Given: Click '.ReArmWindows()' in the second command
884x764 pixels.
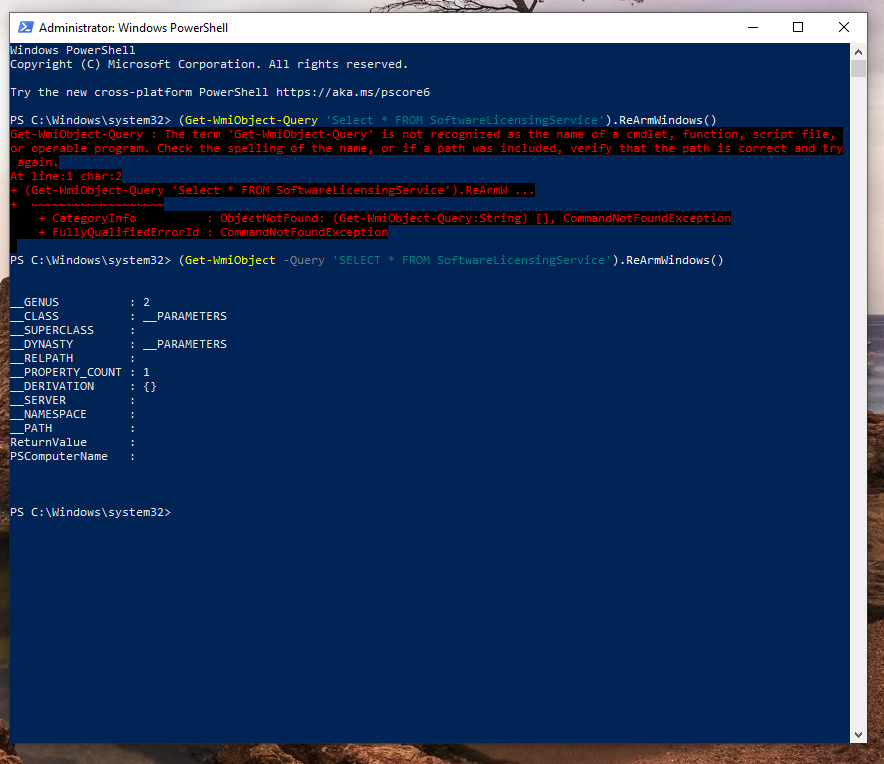Looking at the screenshot, I should point(671,260).
